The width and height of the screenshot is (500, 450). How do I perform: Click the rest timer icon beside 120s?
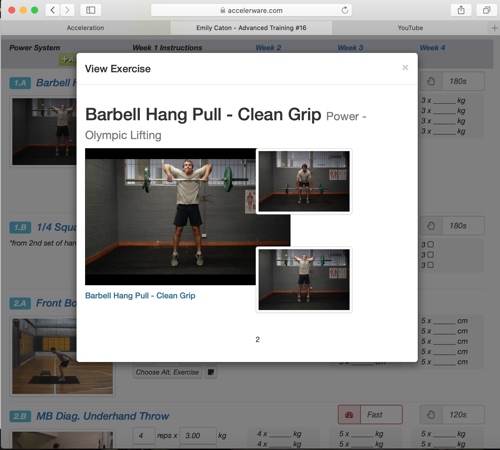point(431,415)
